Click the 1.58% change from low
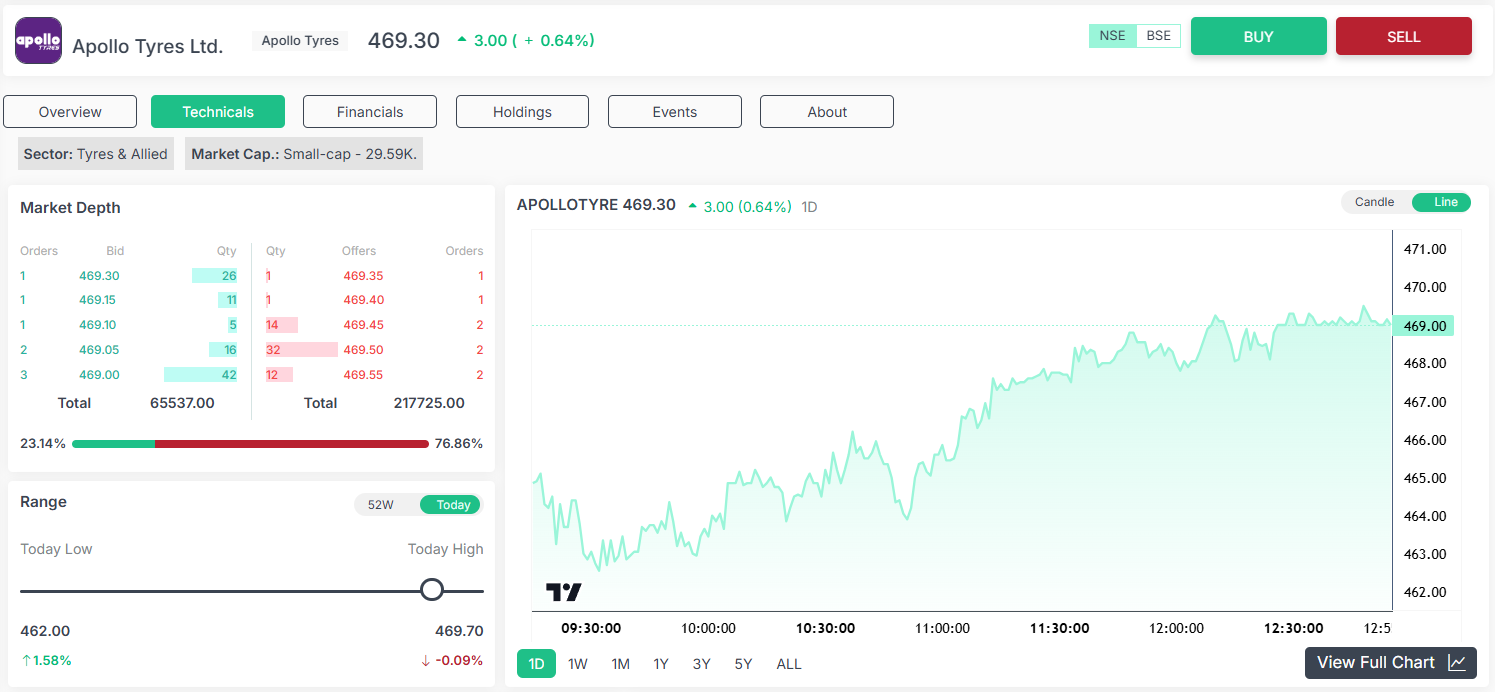The height and width of the screenshot is (692, 1495). click(x=46, y=660)
